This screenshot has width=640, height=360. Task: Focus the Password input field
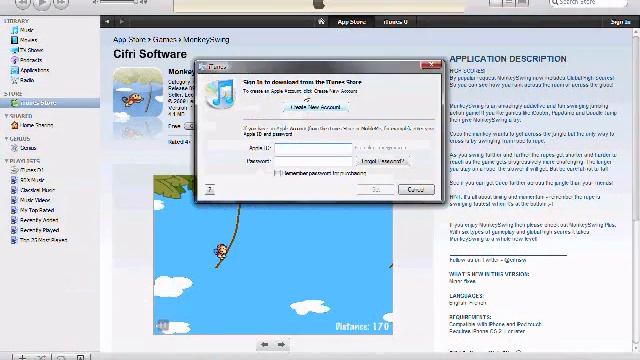(x=313, y=161)
